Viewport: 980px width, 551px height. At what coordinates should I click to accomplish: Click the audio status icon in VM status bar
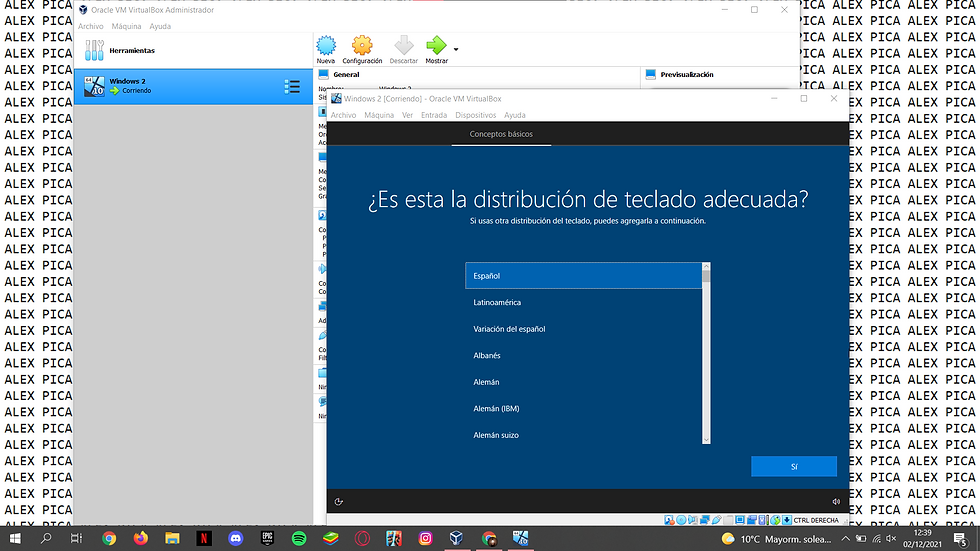point(692,520)
